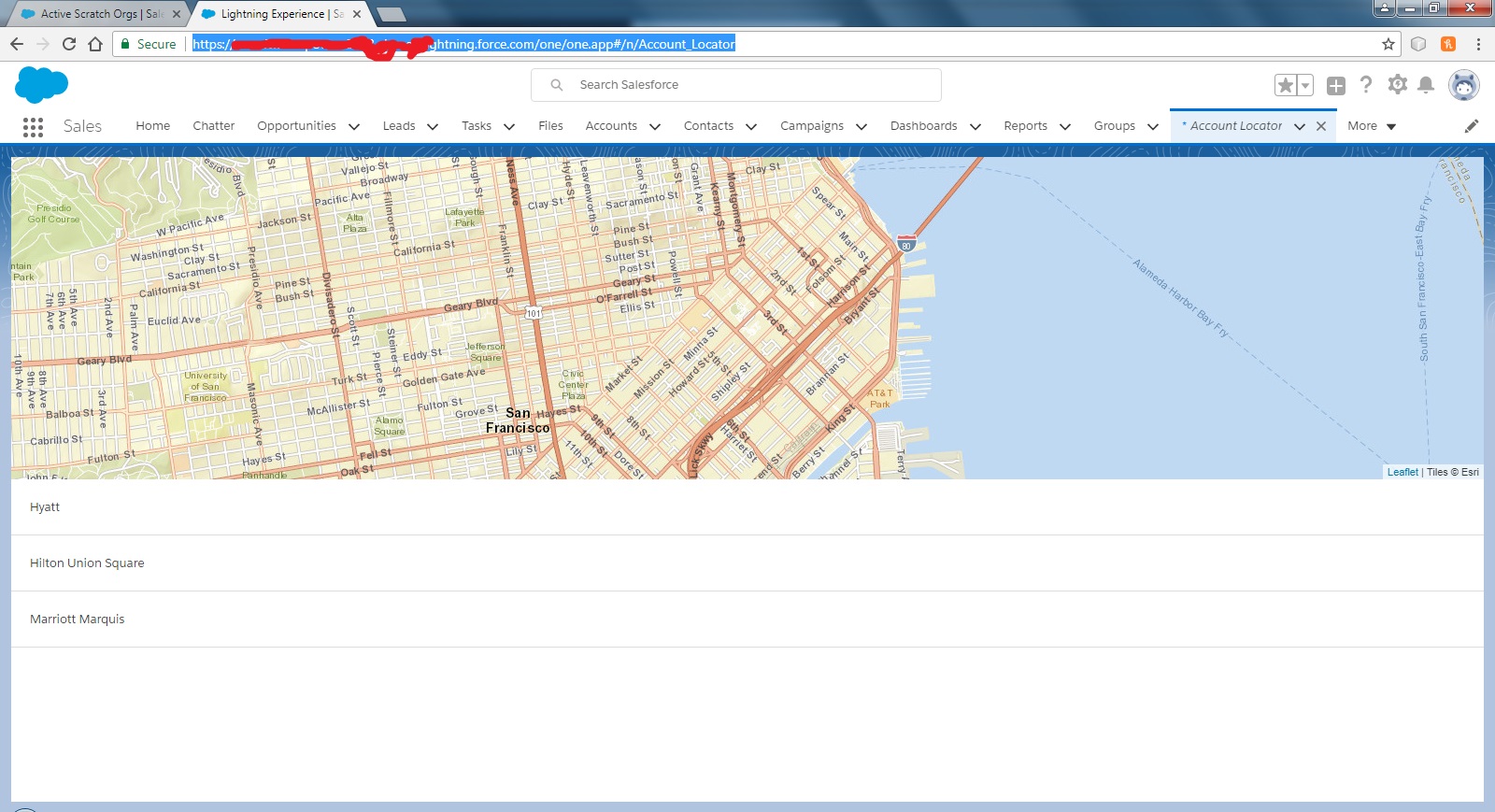Click the Favorites star icon
The image size is (1495, 812).
click(1286, 85)
